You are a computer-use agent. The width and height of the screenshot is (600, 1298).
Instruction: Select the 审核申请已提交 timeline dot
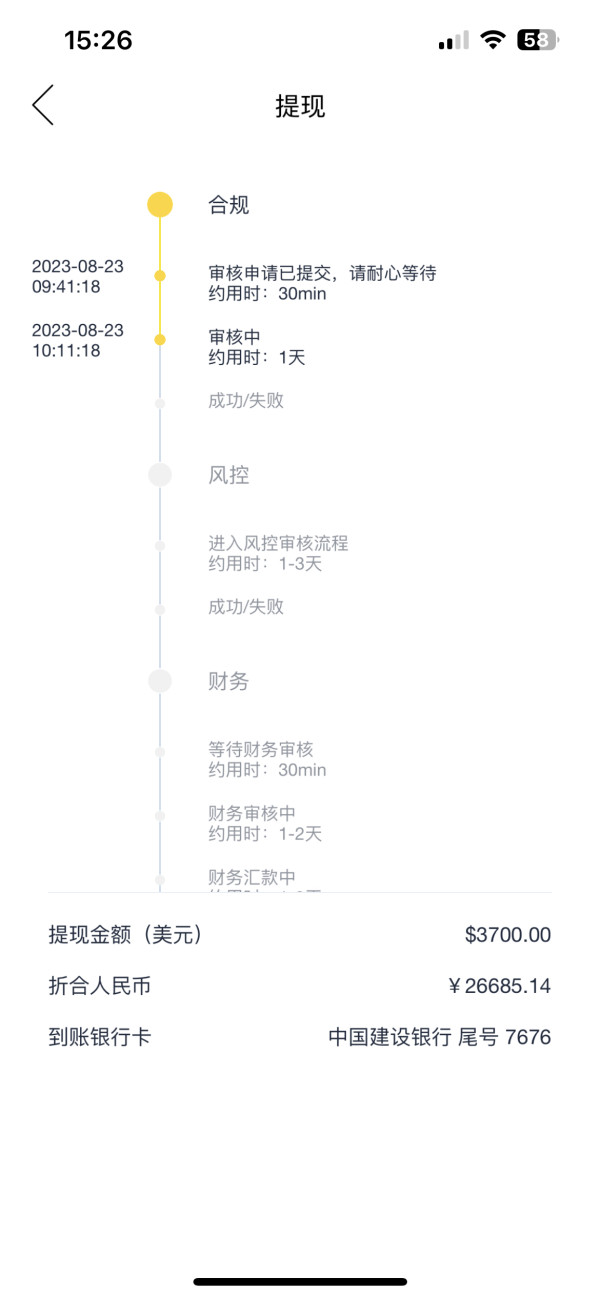click(160, 275)
